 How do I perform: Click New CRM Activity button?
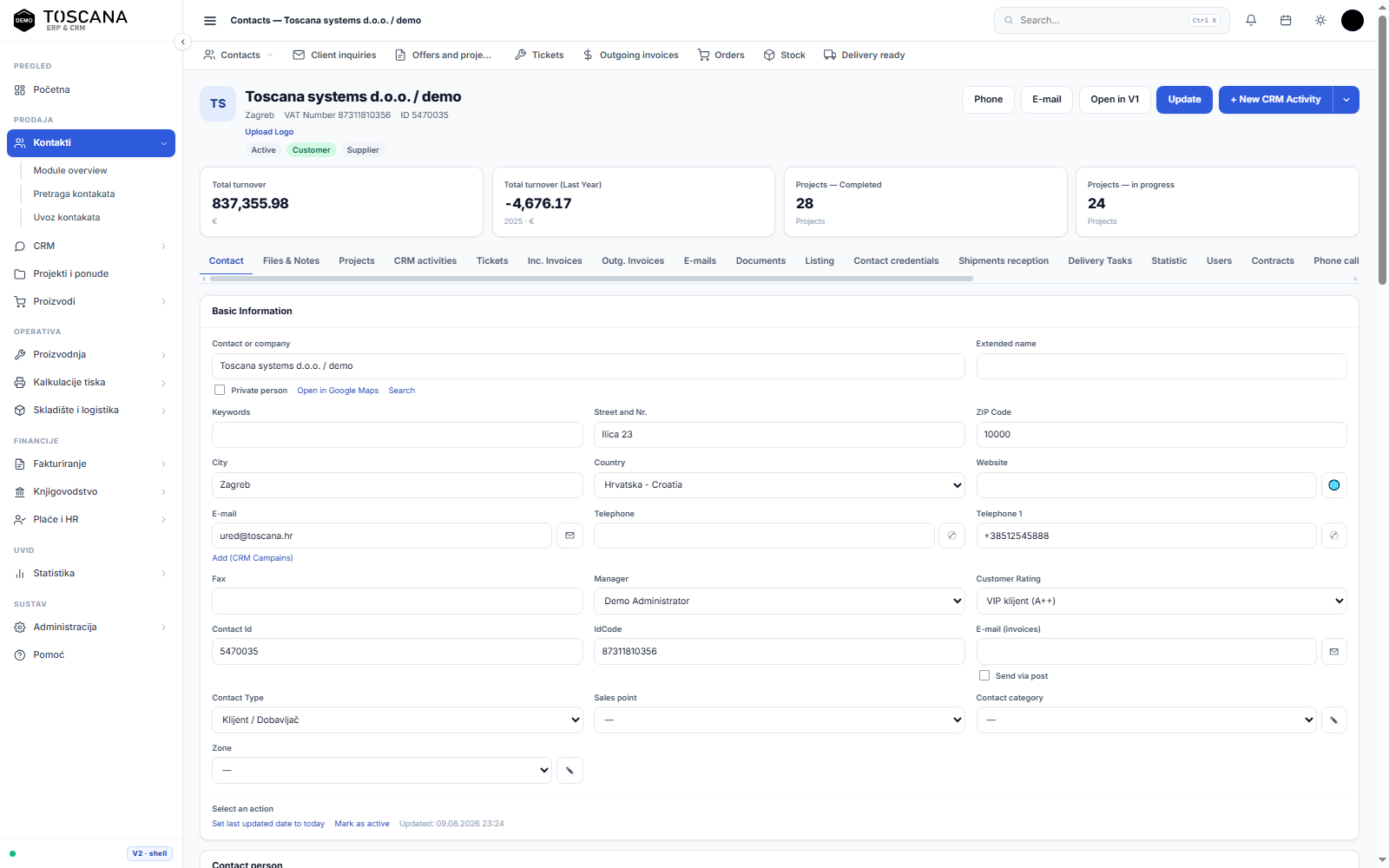pyautogui.click(x=1275, y=99)
